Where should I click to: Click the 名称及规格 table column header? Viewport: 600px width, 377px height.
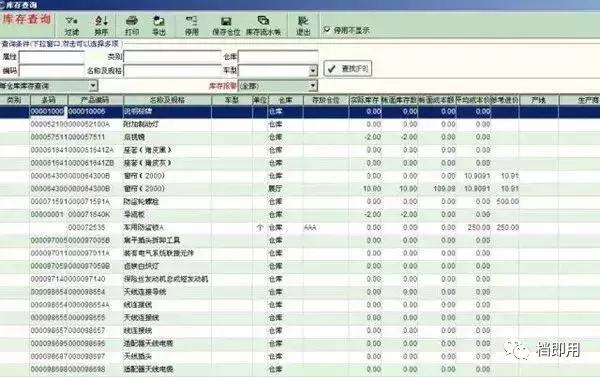tap(167, 100)
